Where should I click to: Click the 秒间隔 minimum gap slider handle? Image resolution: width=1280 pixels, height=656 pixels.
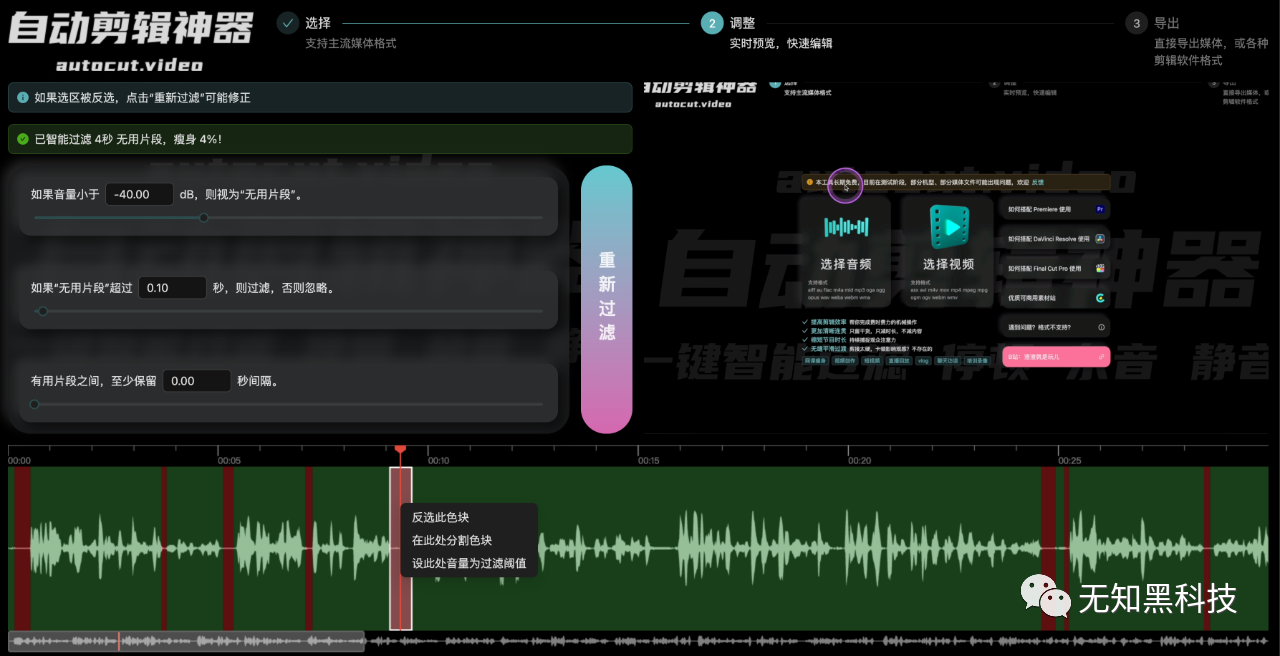34,404
